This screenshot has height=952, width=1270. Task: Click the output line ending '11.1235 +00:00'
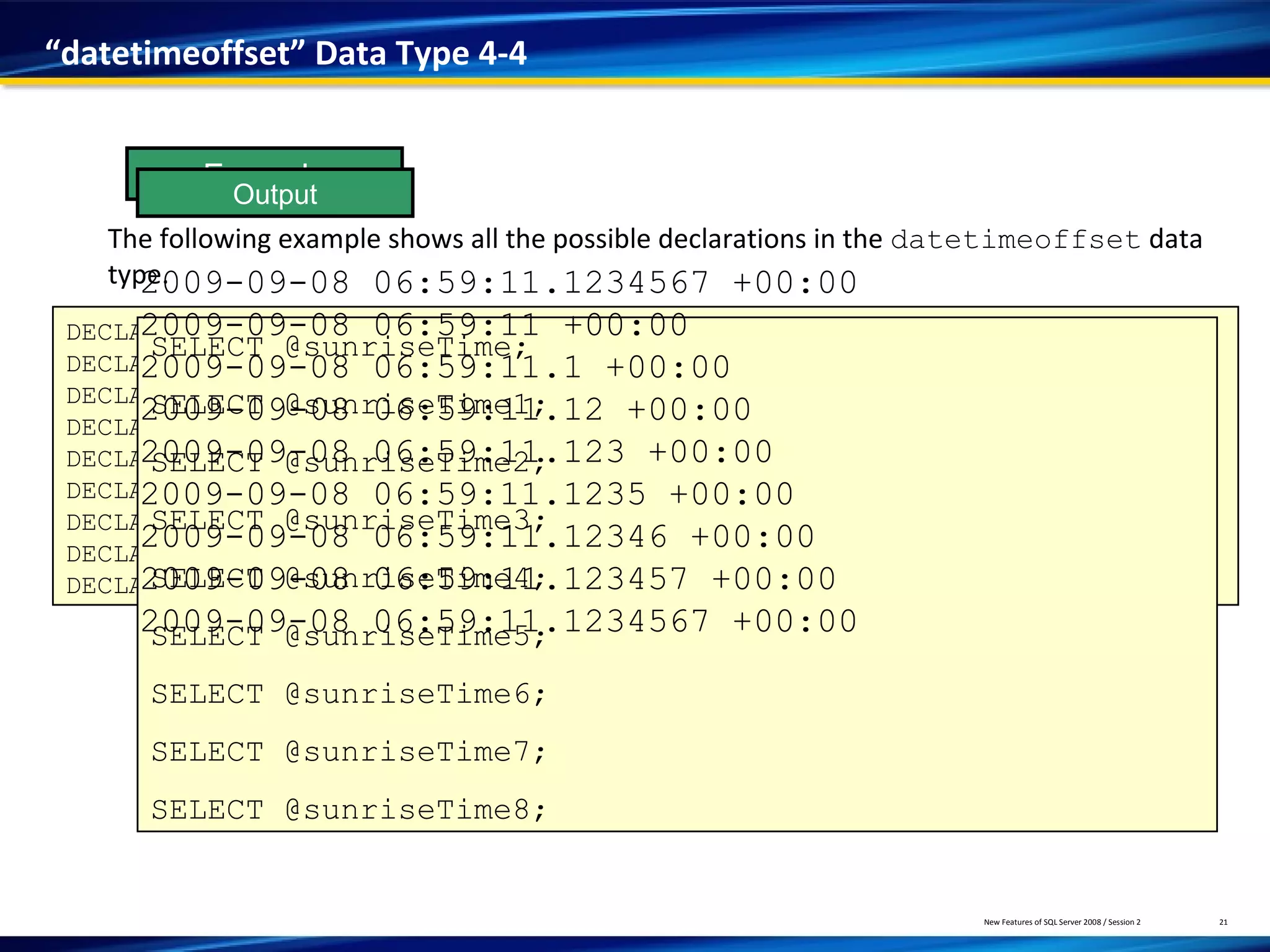pos(467,494)
